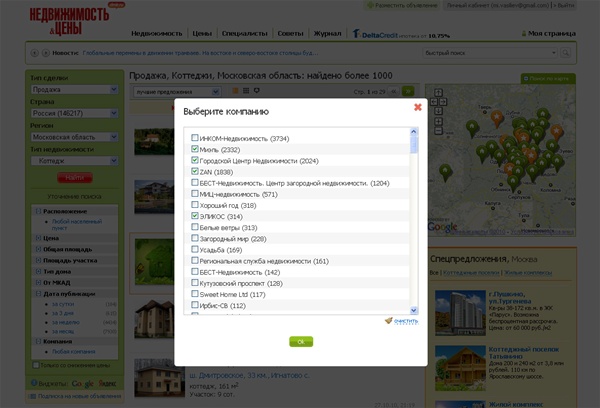Open the Цены menu item
Image resolution: width=600 pixels, height=408 pixels.
202,33
